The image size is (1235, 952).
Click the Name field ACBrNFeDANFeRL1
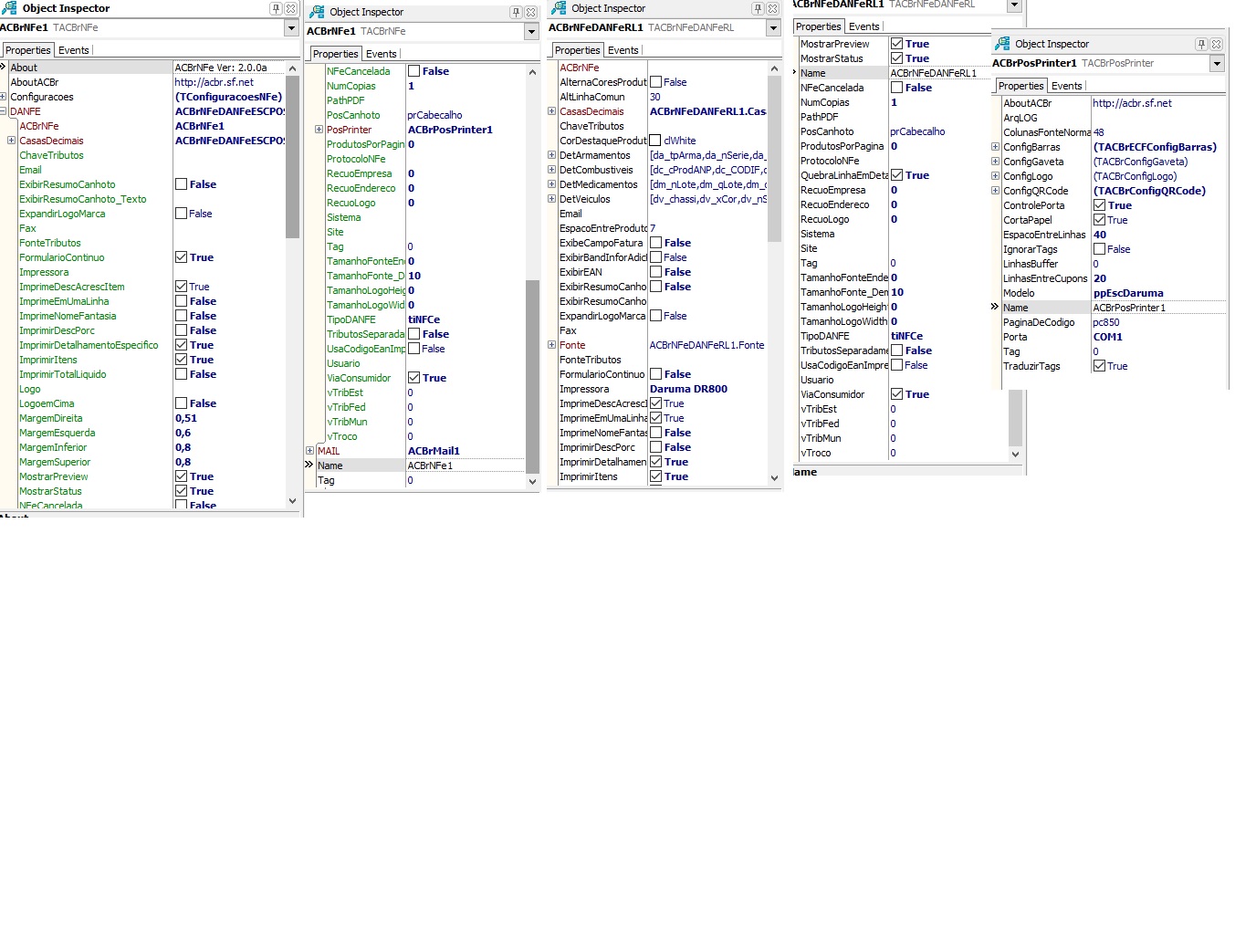pos(934,73)
